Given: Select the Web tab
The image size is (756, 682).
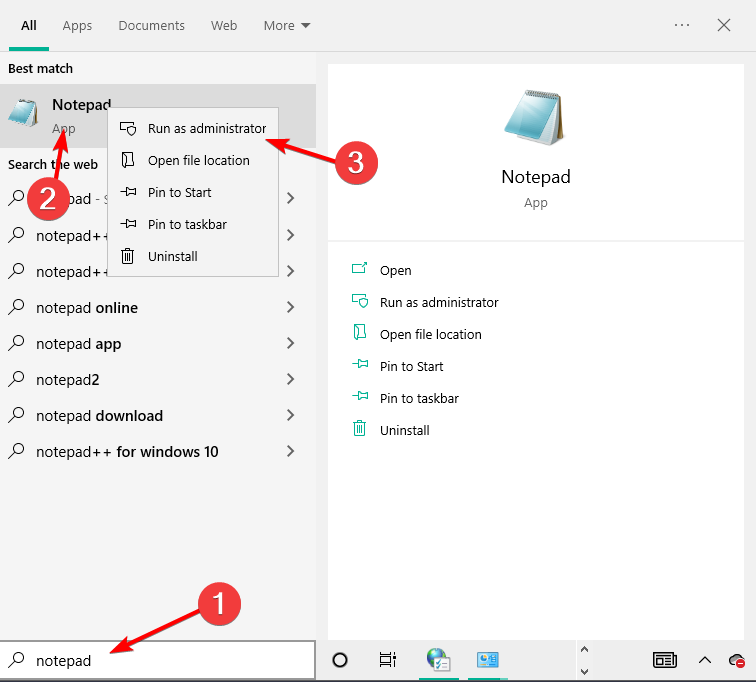Looking at the screenshot, I should coord(224,26).
